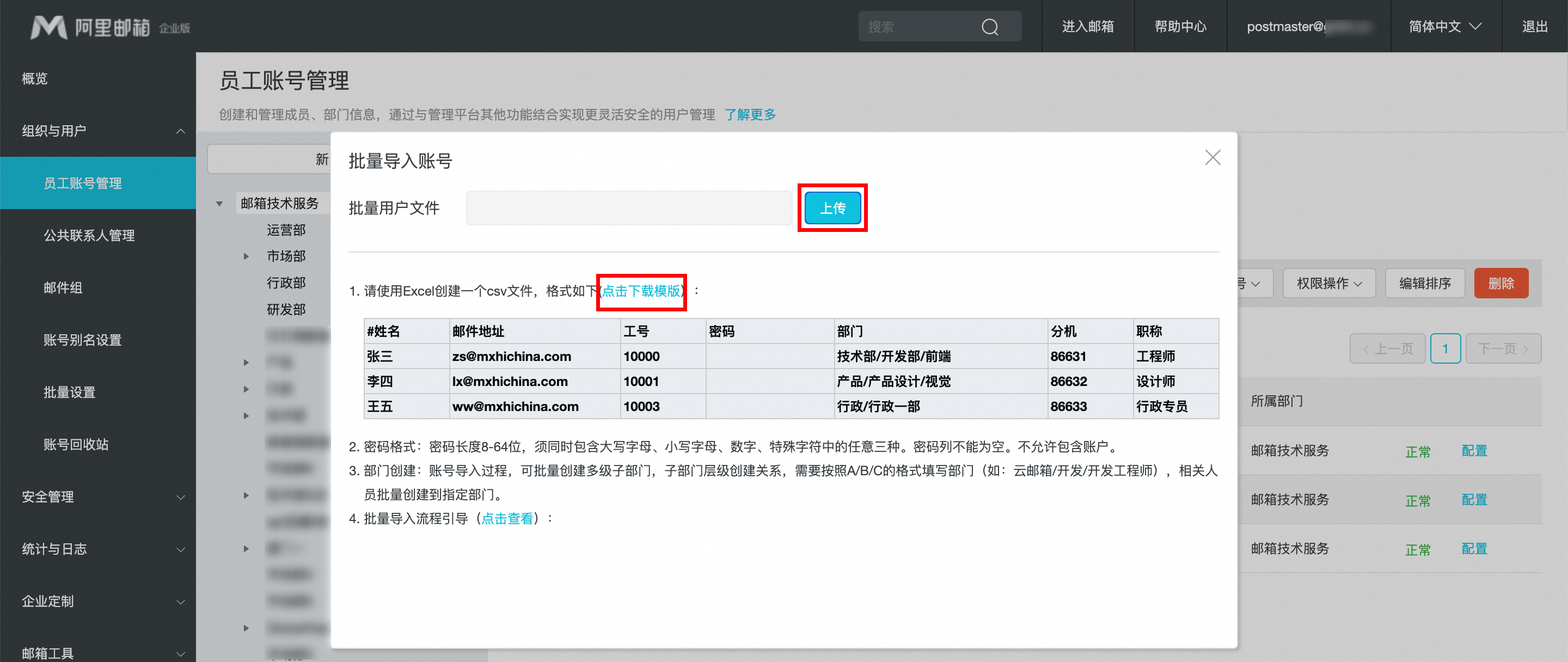Close the batch import dialog

point(1212,157)
